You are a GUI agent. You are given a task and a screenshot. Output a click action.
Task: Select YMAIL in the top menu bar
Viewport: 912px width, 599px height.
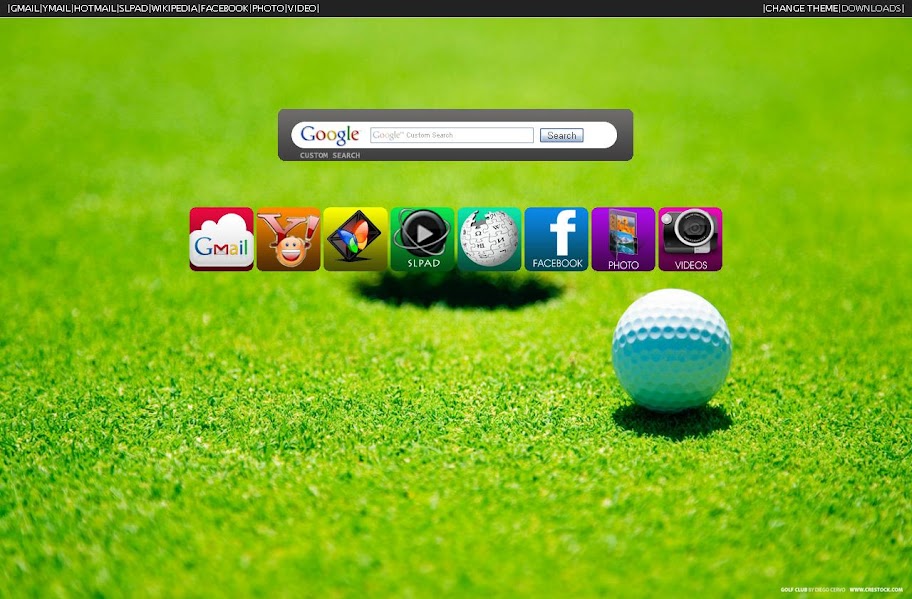56,8
